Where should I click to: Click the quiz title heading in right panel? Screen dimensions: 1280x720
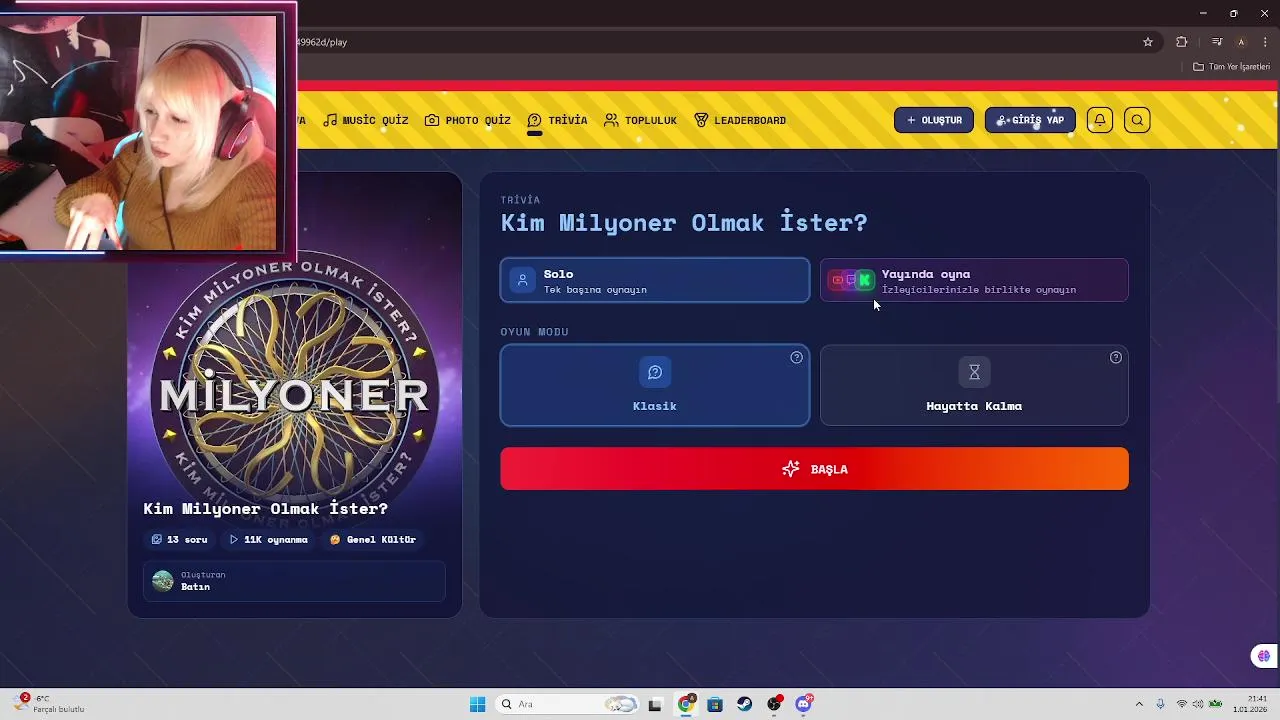click(x=684, y=222)
